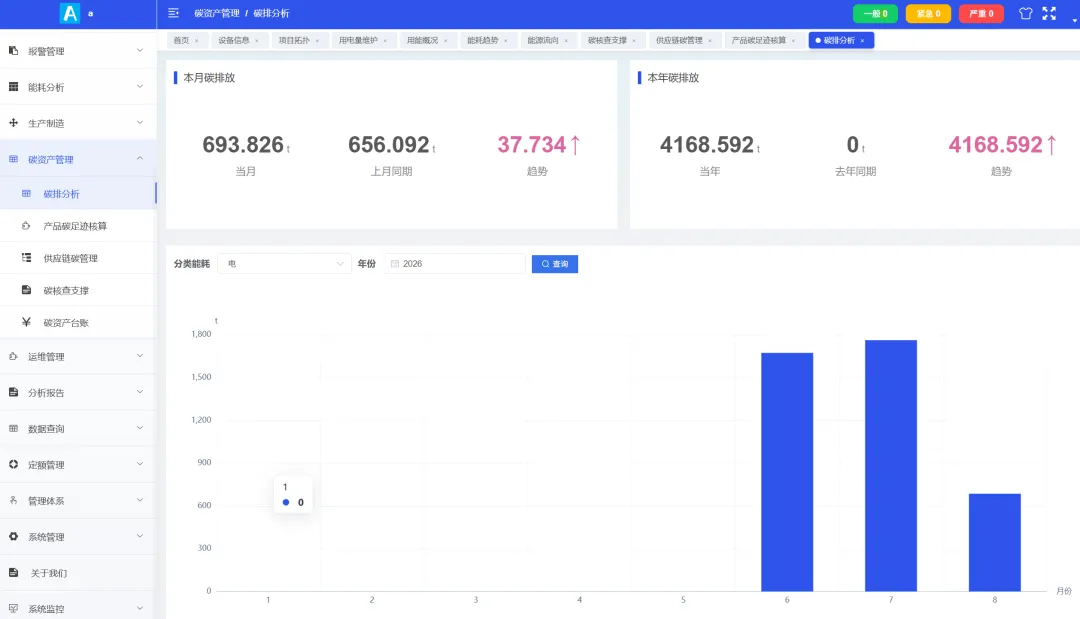Close the 能源流向 tab
This screenshot has width=1080, height=619.
point(566,41)
